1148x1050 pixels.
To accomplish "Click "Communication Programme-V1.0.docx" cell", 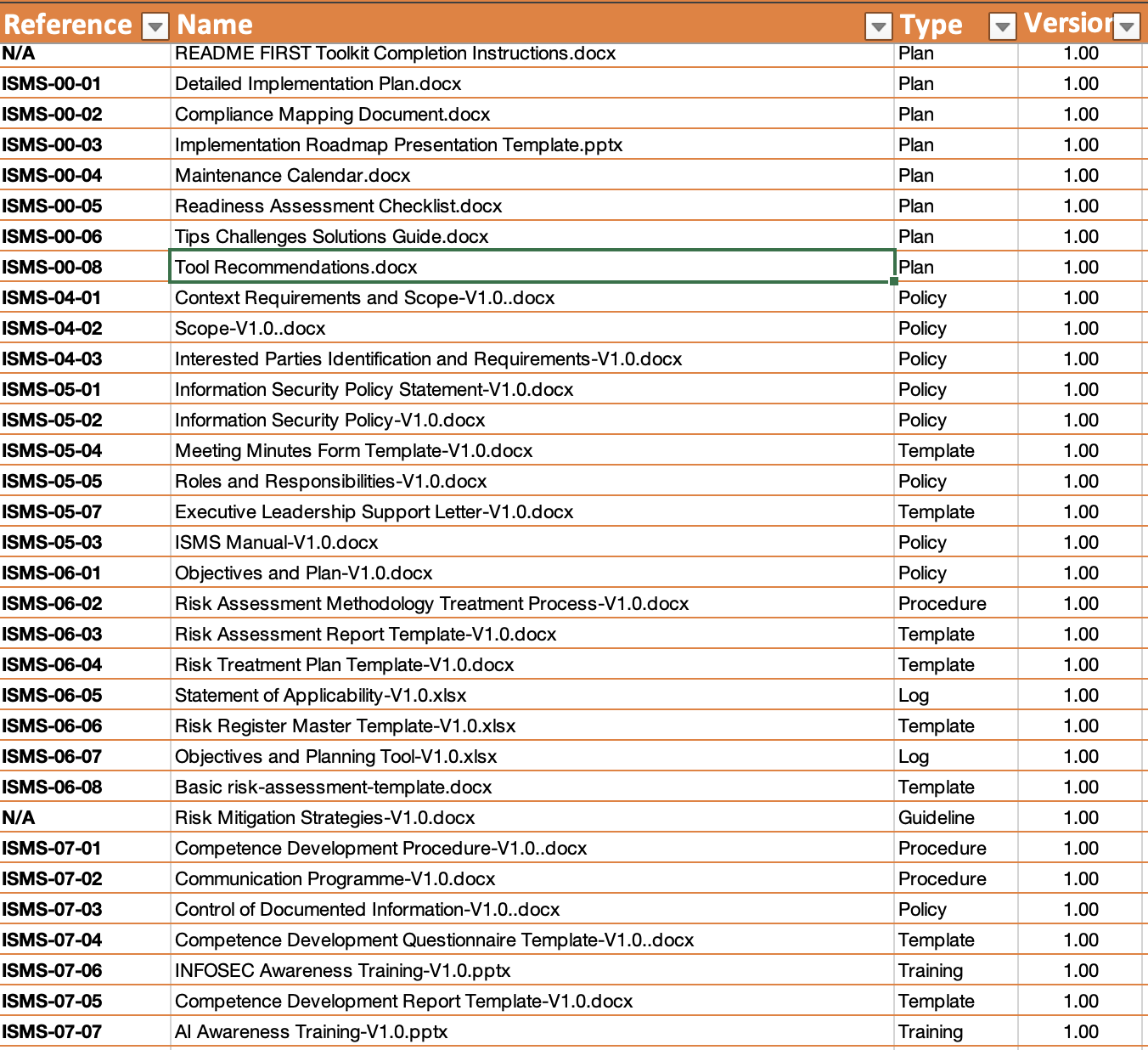I will point(532,878).
